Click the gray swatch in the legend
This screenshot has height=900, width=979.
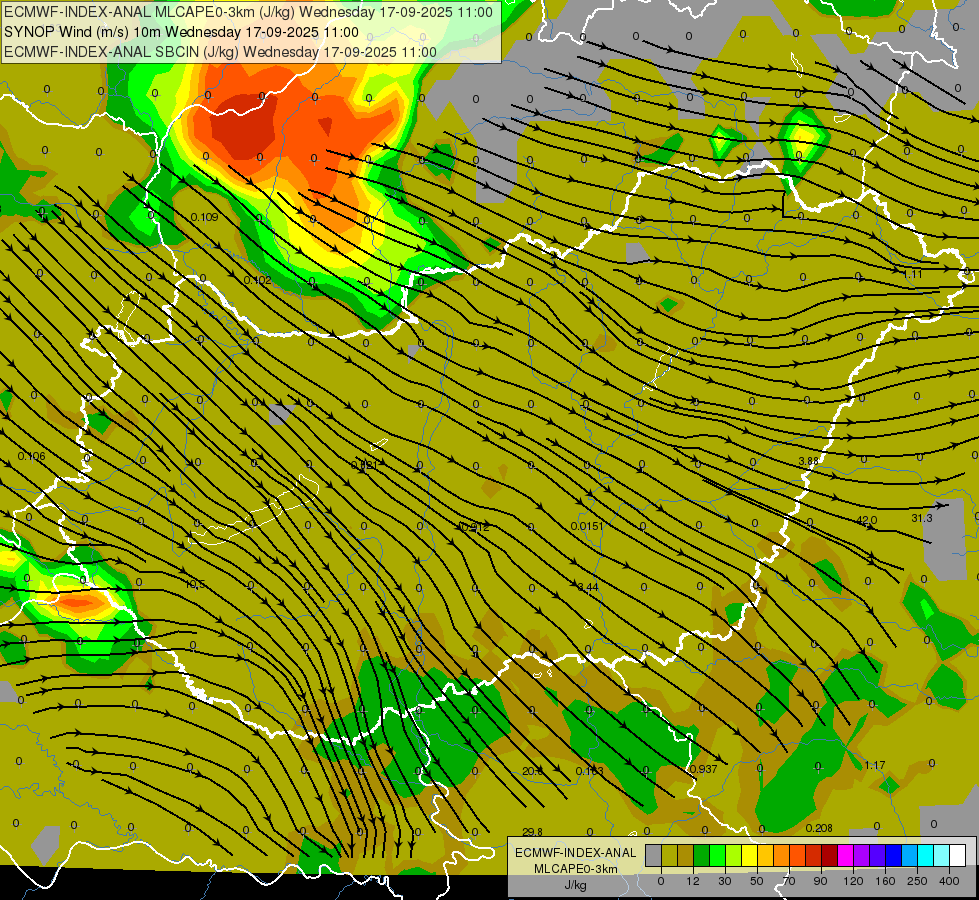coord(654,855)
